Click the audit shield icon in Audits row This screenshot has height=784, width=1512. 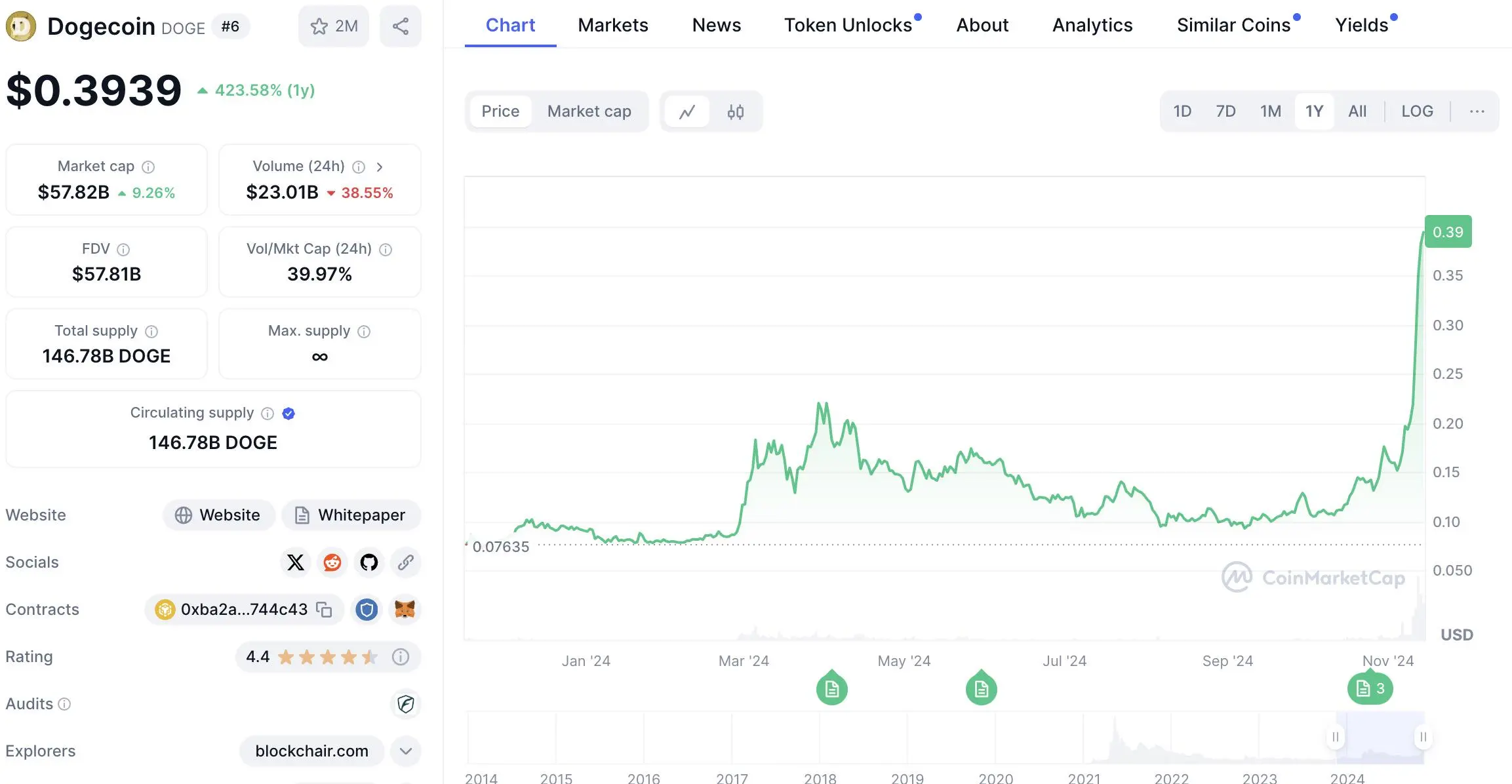[x=405, y=704]
